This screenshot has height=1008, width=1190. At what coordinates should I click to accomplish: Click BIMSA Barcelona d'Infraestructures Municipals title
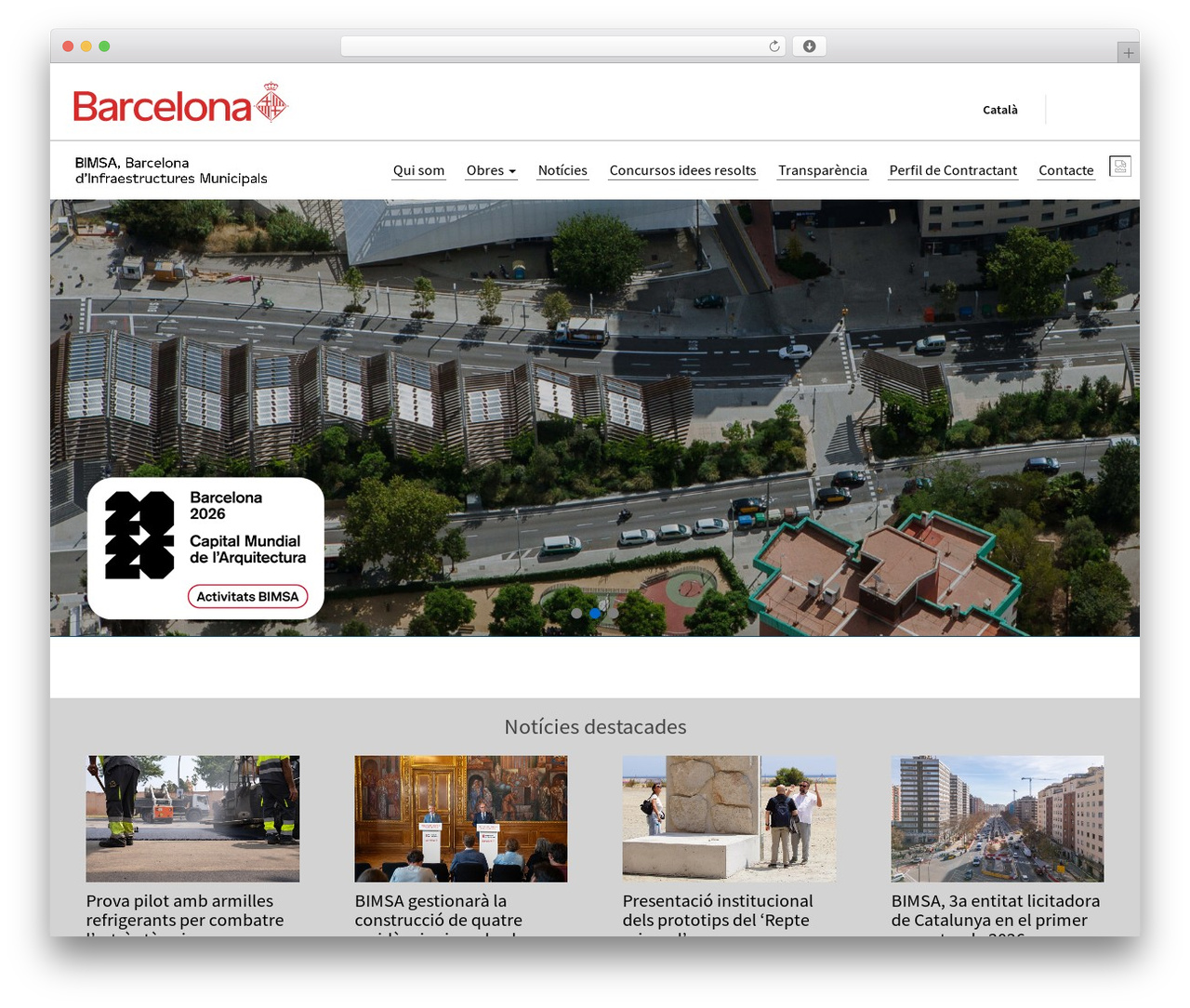pos(171,170)
